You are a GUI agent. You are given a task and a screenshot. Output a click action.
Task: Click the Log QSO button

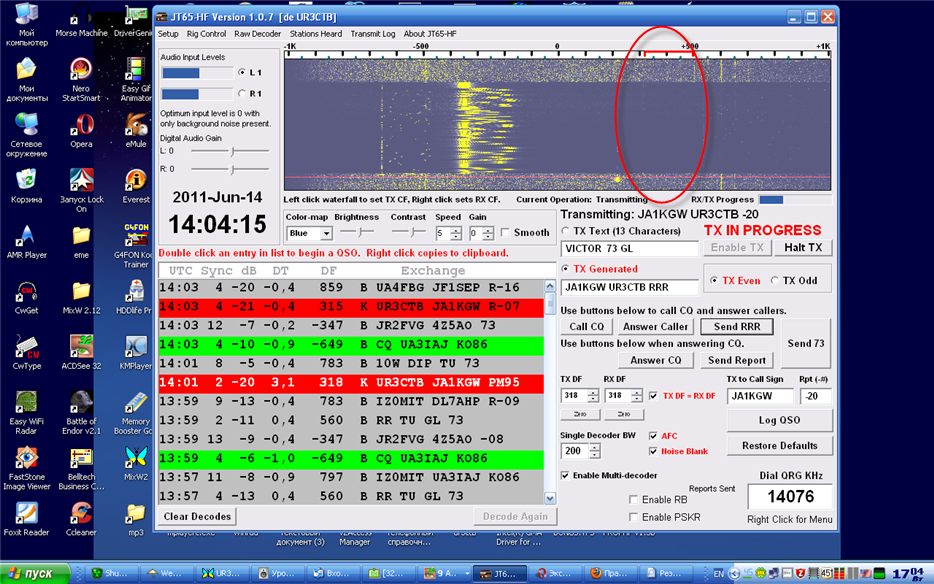point(779,420)
